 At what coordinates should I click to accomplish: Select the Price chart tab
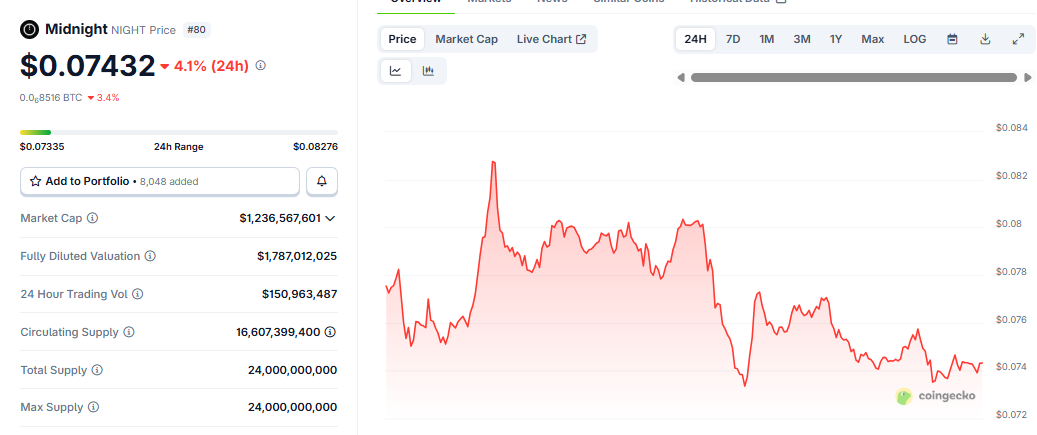coord(402,39)
